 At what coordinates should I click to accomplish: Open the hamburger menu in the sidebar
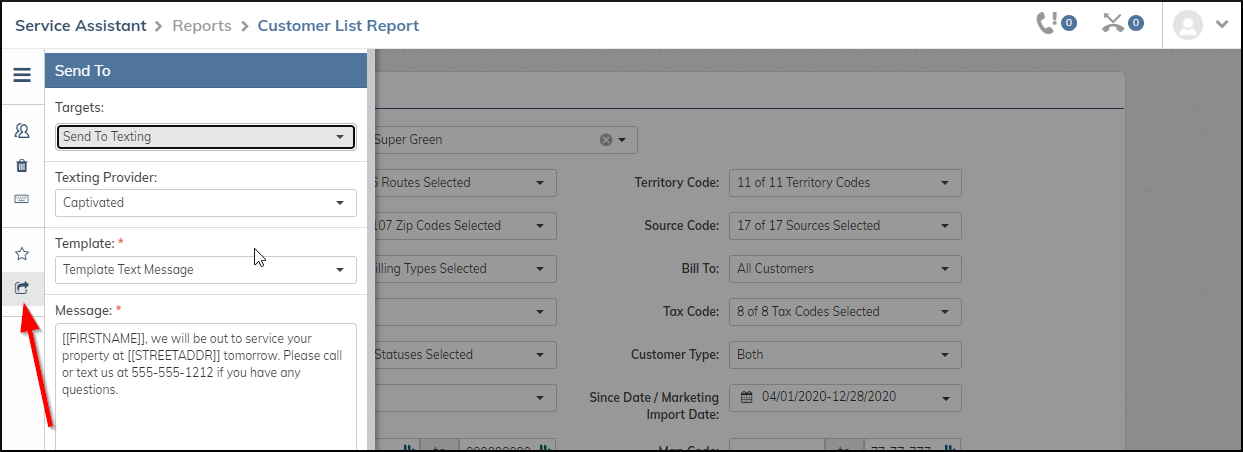pyautogui.click(x=21, y=75)
